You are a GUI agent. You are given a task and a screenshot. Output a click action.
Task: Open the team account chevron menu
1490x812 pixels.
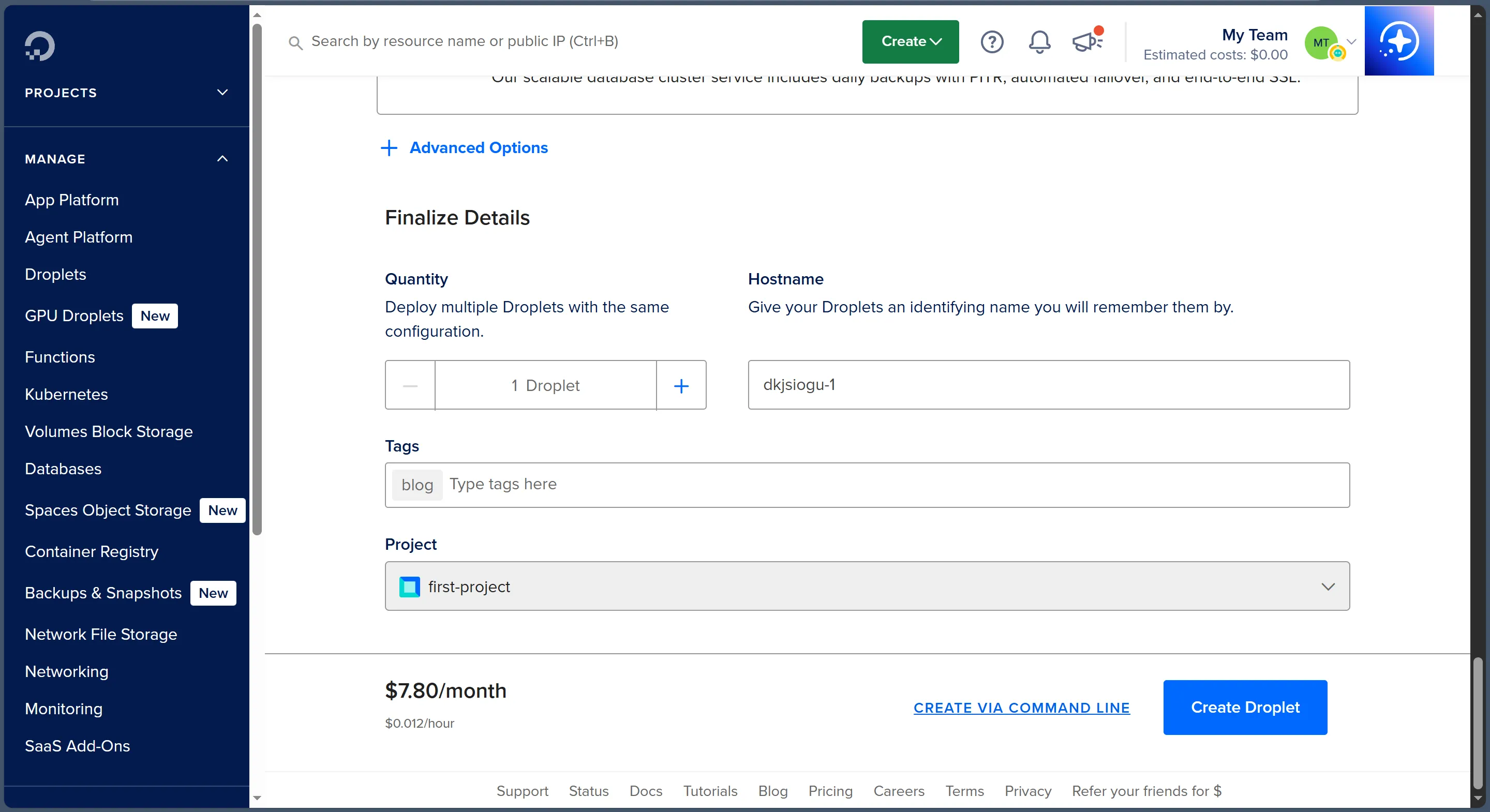point(1352,42)
